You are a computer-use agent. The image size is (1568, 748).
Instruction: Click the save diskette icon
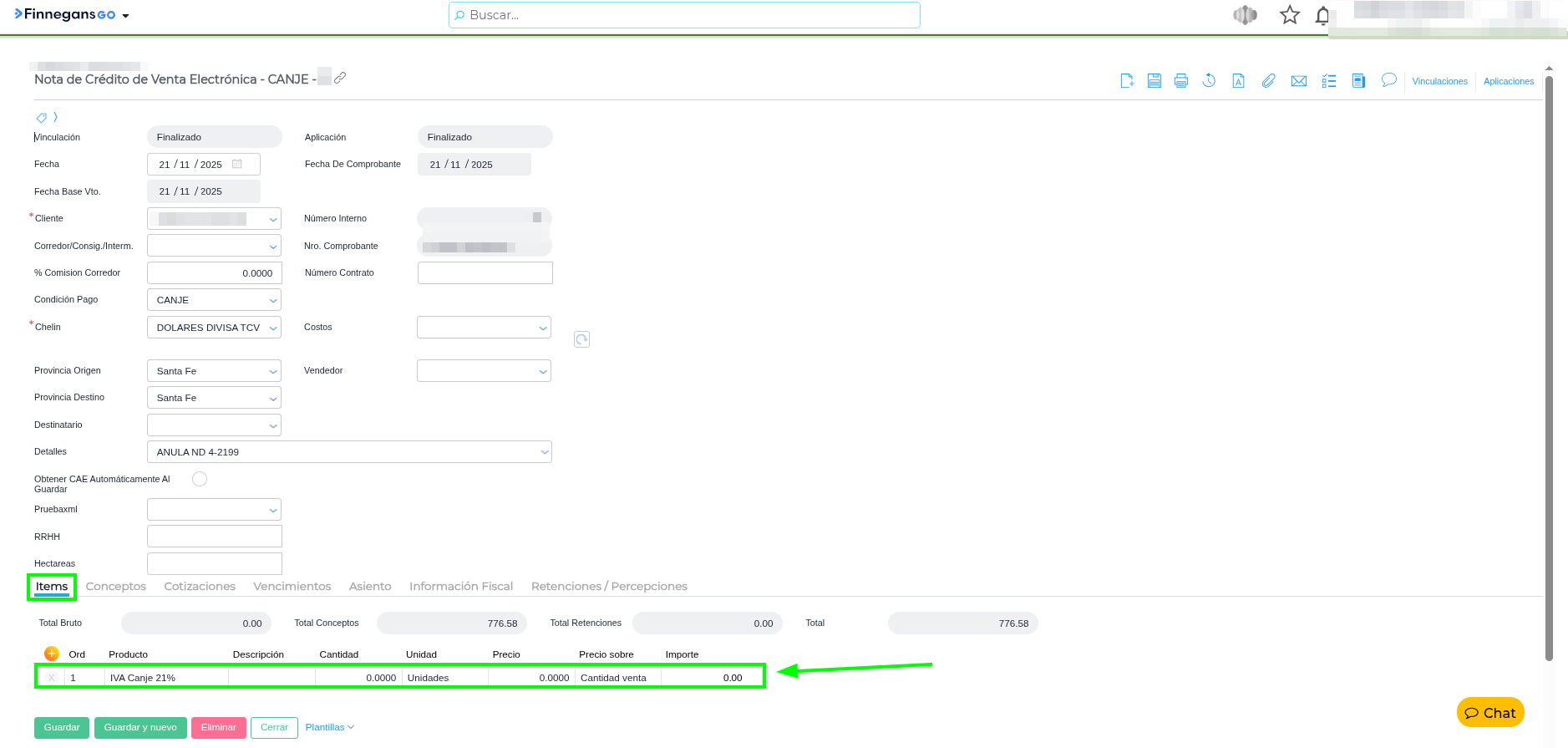(x=1154, y=81)
